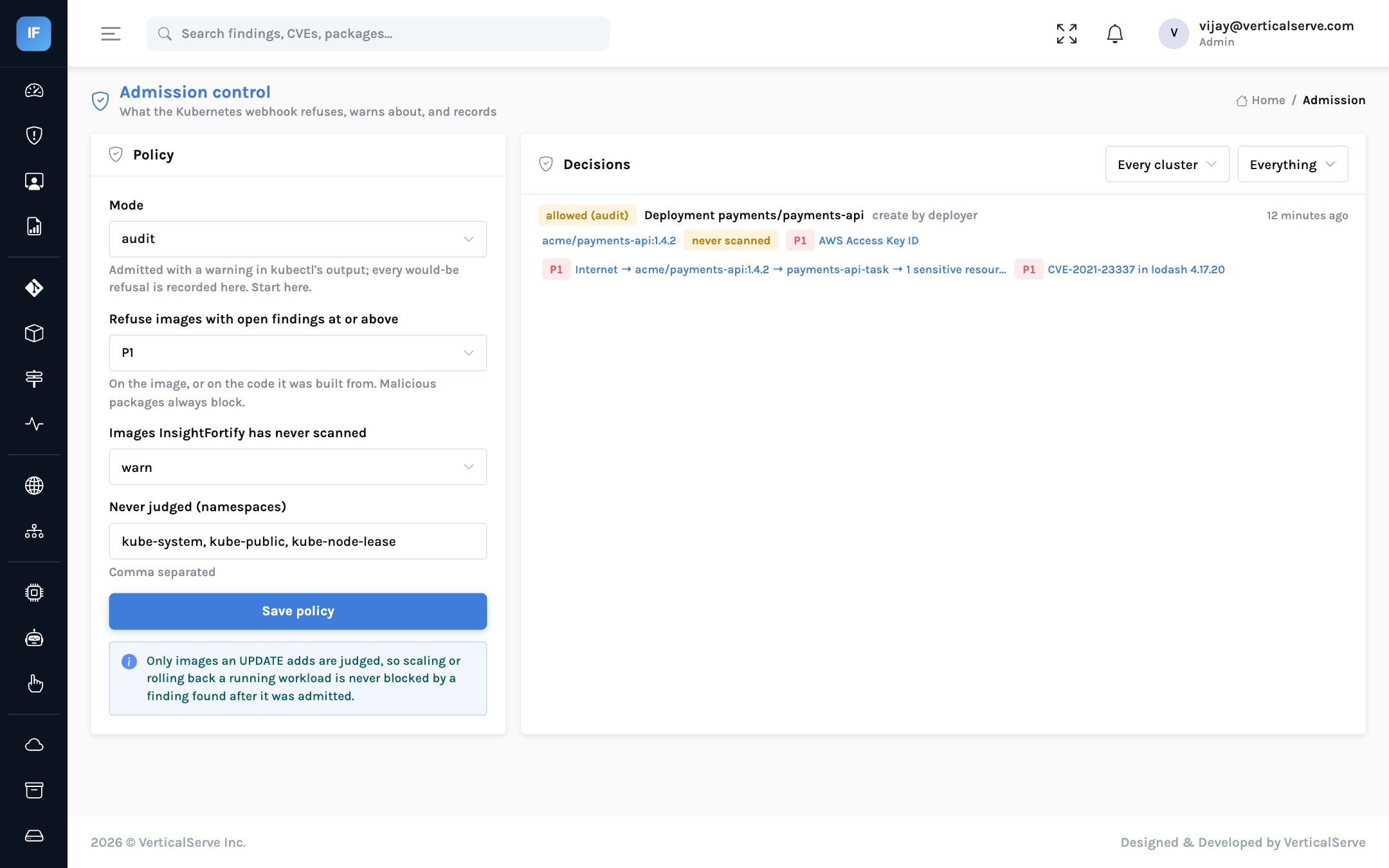Click the Never judged namespaces field
The image size is (1389, 868).
coord(298,541)
